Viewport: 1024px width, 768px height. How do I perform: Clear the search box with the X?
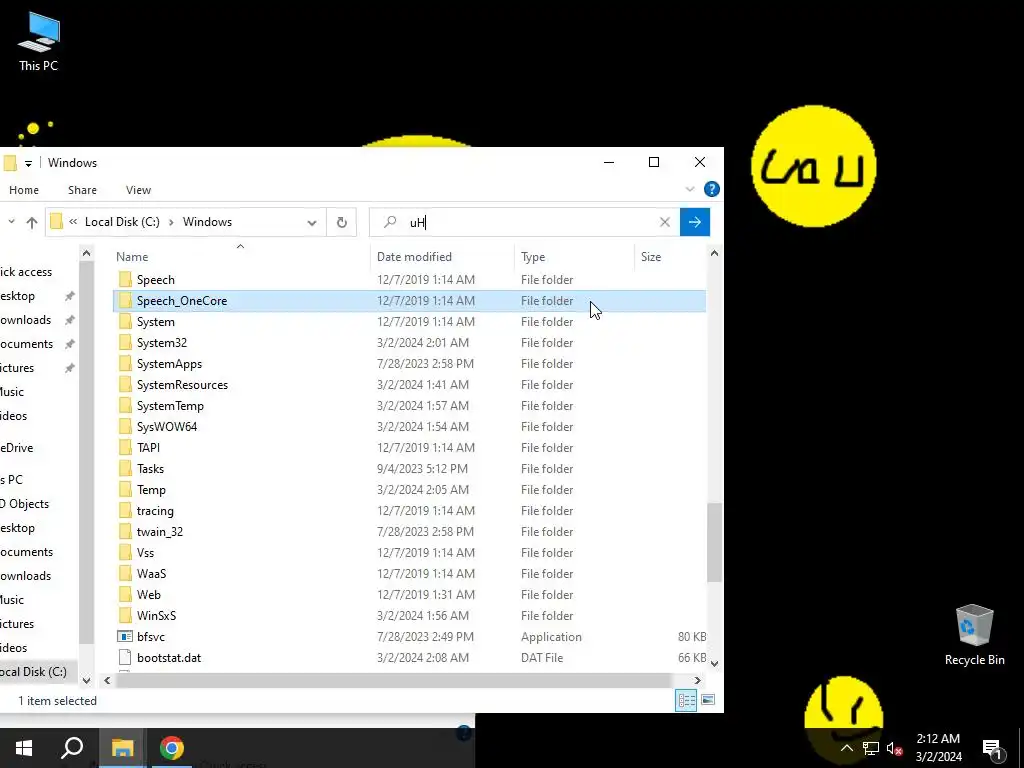click(665, 222)
